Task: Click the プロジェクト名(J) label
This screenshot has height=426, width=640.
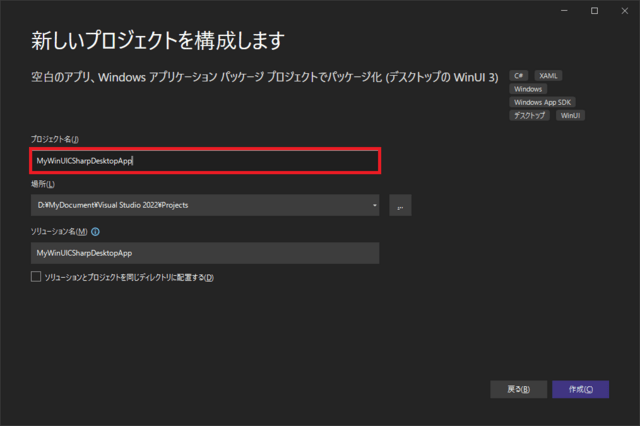Action: (55, 137)
